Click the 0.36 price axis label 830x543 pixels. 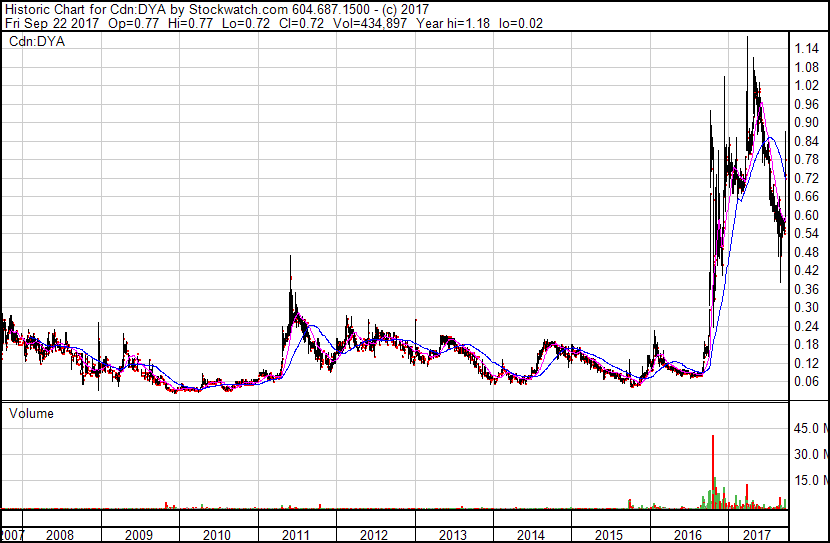pos(807,289)
